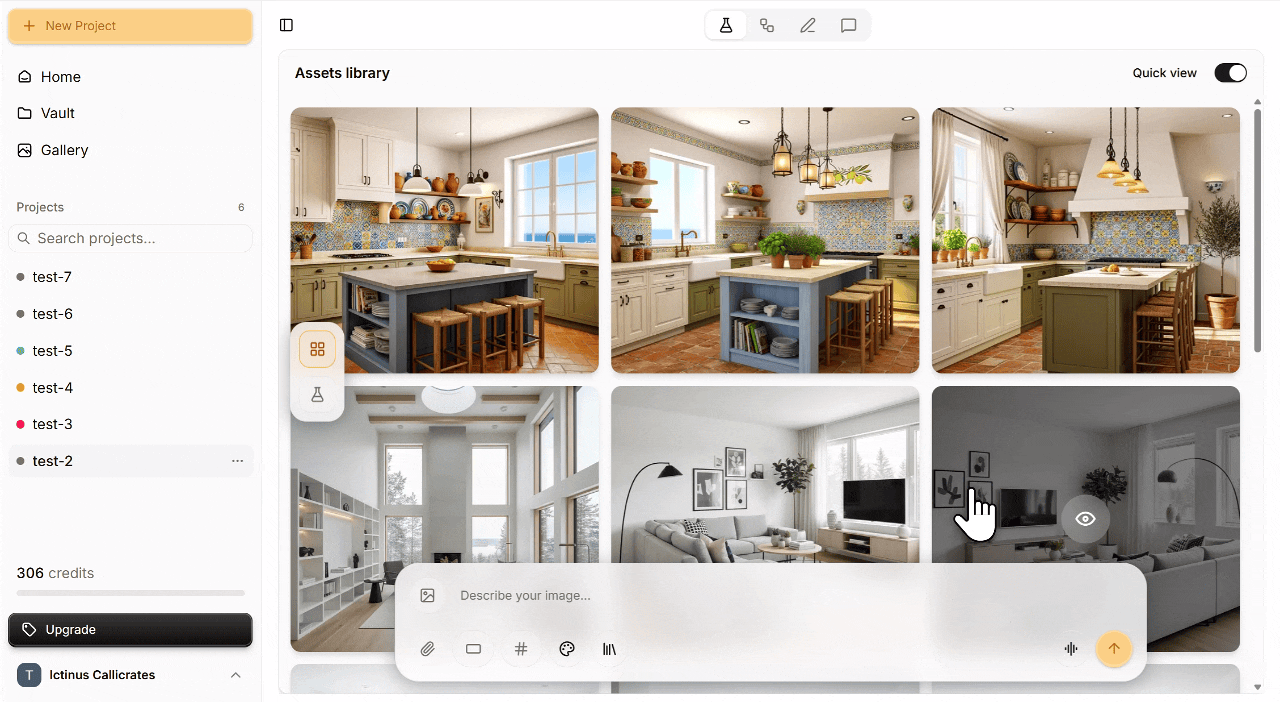The width and height of the screenshot is (1280, 702).
Task: Open the color palette icon
Action: pos(567,649)
